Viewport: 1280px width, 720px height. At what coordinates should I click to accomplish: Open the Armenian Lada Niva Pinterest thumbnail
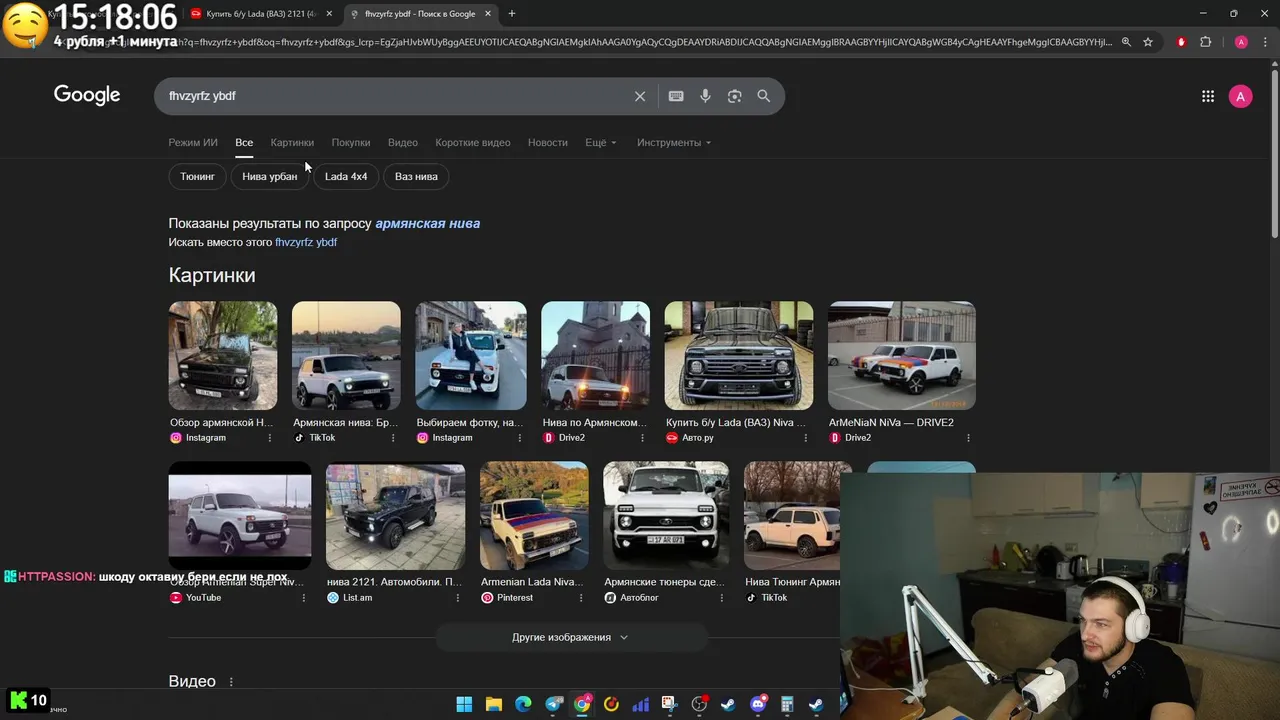pos(534,516)
